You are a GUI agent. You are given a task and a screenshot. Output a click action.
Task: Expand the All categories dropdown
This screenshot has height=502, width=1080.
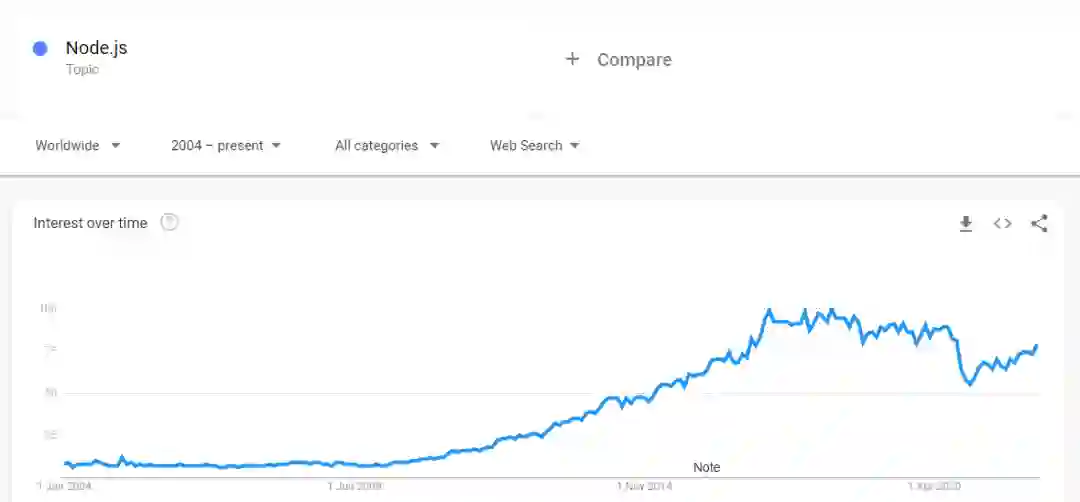point(387,146)
